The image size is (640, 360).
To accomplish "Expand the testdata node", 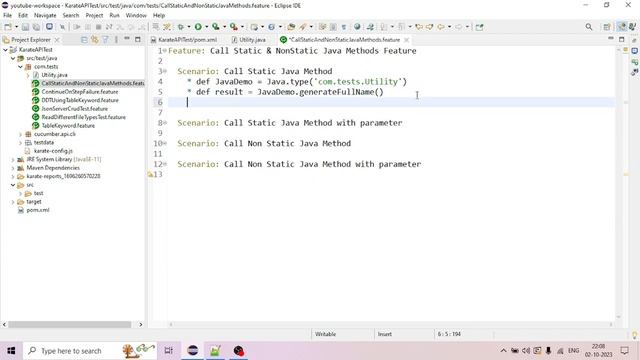I will click(20, 142).
